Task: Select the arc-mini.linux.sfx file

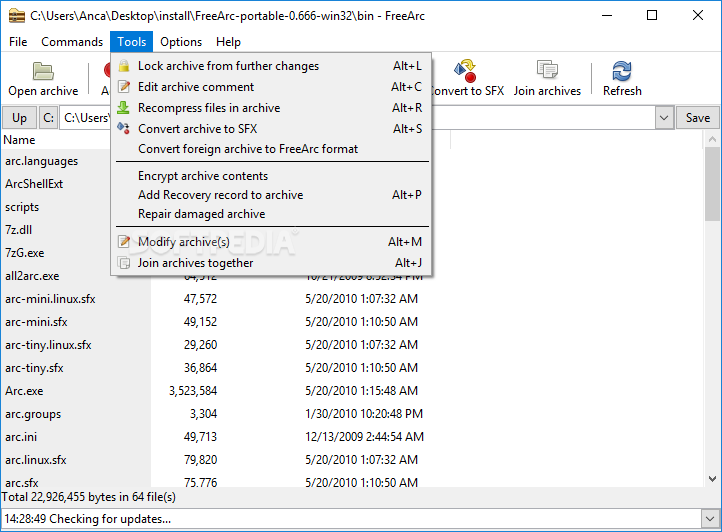Action: tap(50, 299)
